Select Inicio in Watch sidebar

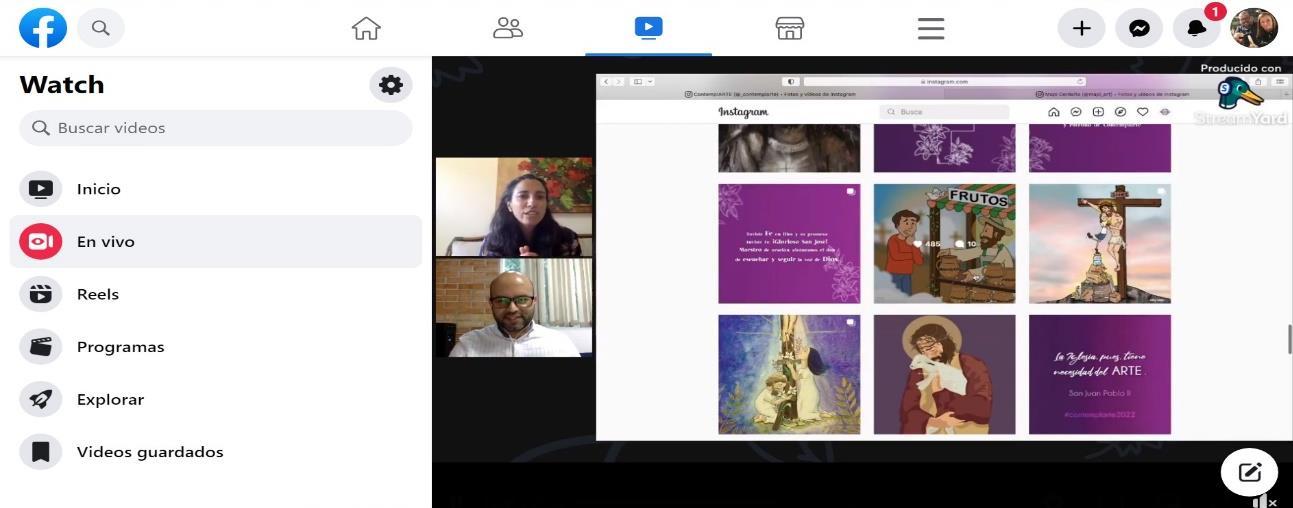pos(216,189)
